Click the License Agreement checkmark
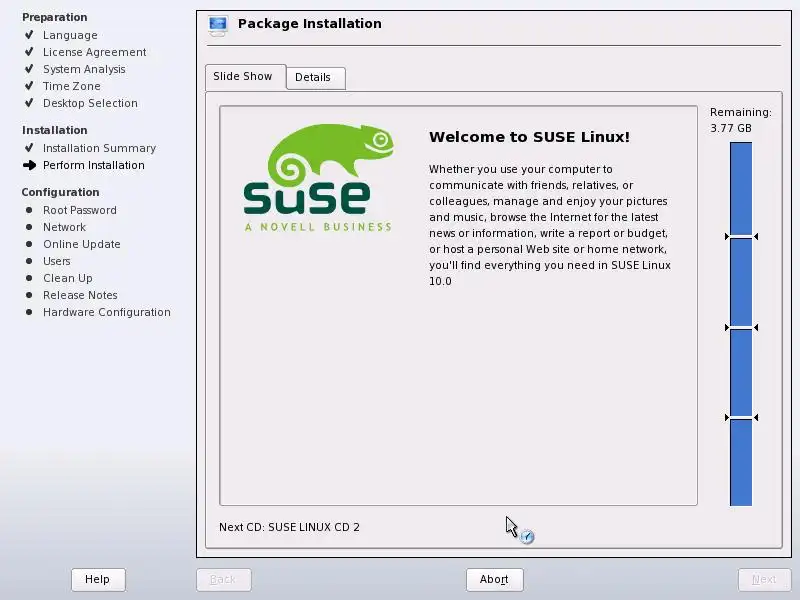The image size is (800, 600). [x=29, y=52]
